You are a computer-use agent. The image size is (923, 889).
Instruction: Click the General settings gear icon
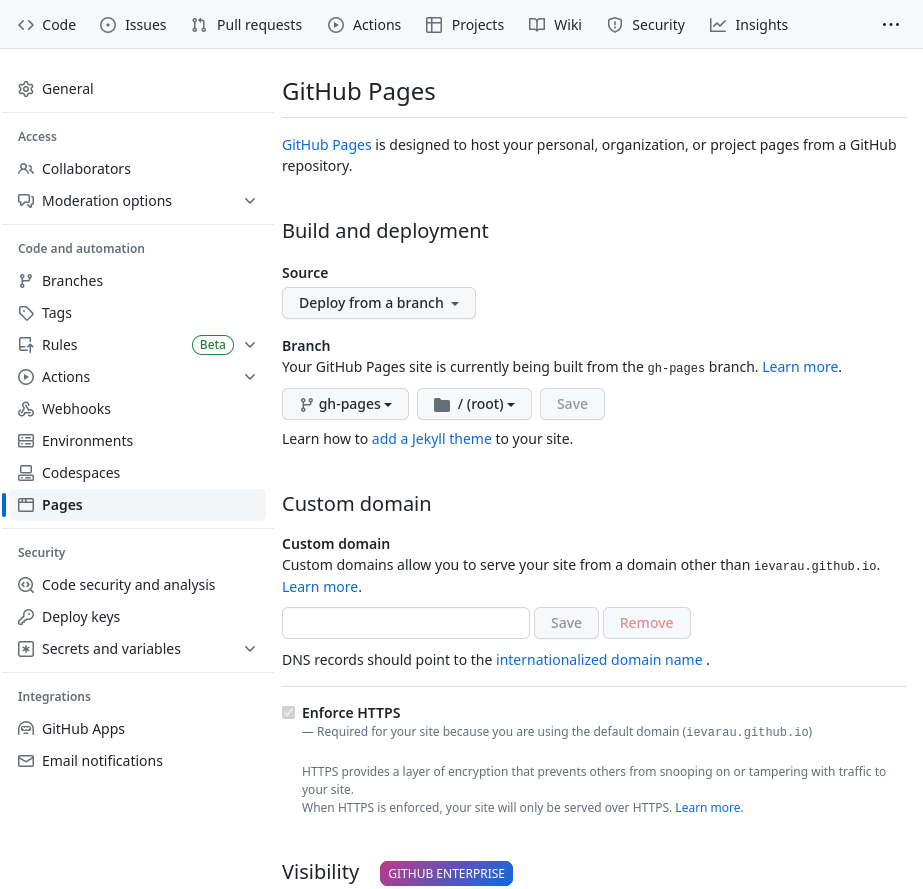(x=26, y=89)
